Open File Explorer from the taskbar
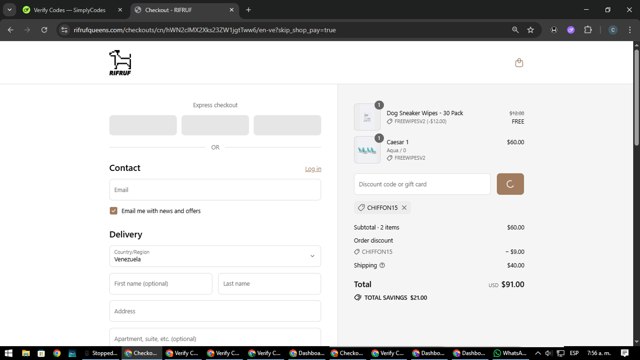 pos(26,353)
